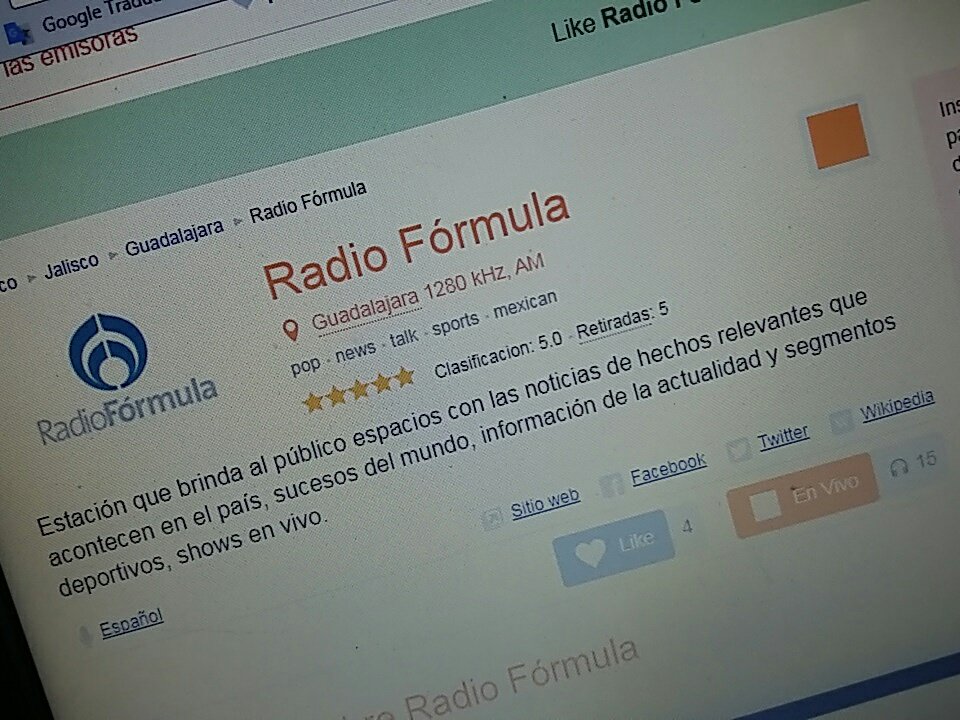Image resolution: width=960 pixels, height=720 pixels.
Task: Click the Radio Fórmula station logo
Action: point(126,379)
